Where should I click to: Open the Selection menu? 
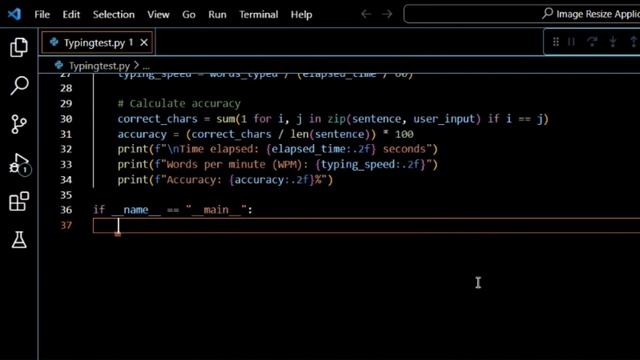coord(113,15)
